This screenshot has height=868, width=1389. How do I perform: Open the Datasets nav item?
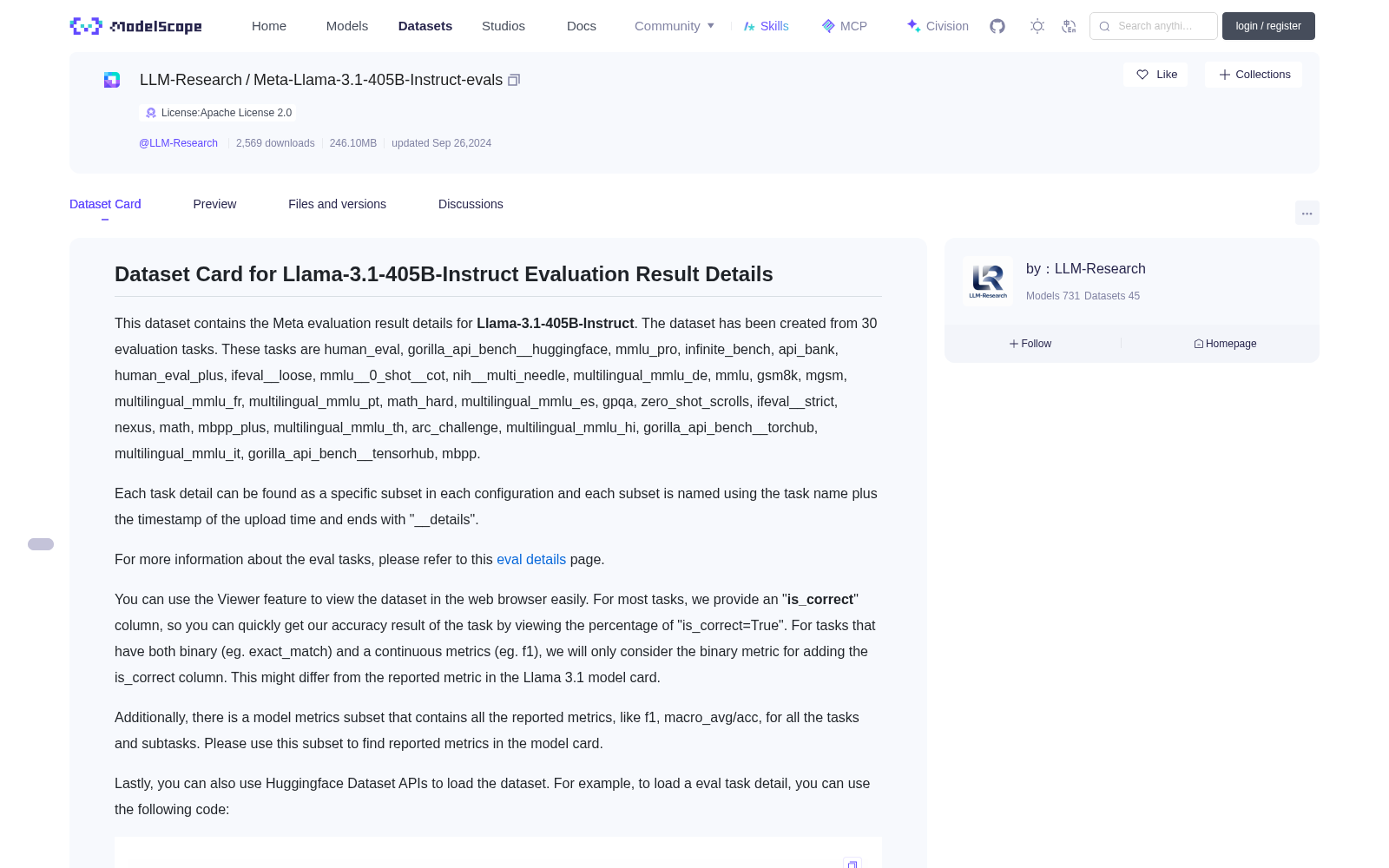[425, 26]
